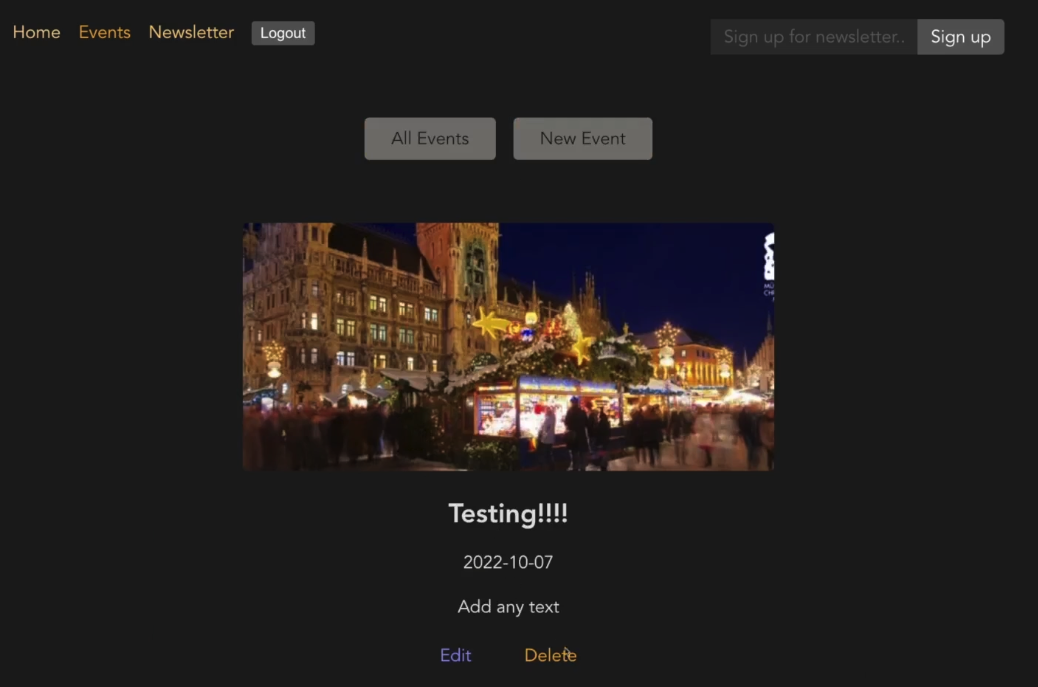The height and width of the screenshot is (687, 1038).
Task: Click the yellow star decoration in photo
Action: pyautogui.click(x=490, y=322)
